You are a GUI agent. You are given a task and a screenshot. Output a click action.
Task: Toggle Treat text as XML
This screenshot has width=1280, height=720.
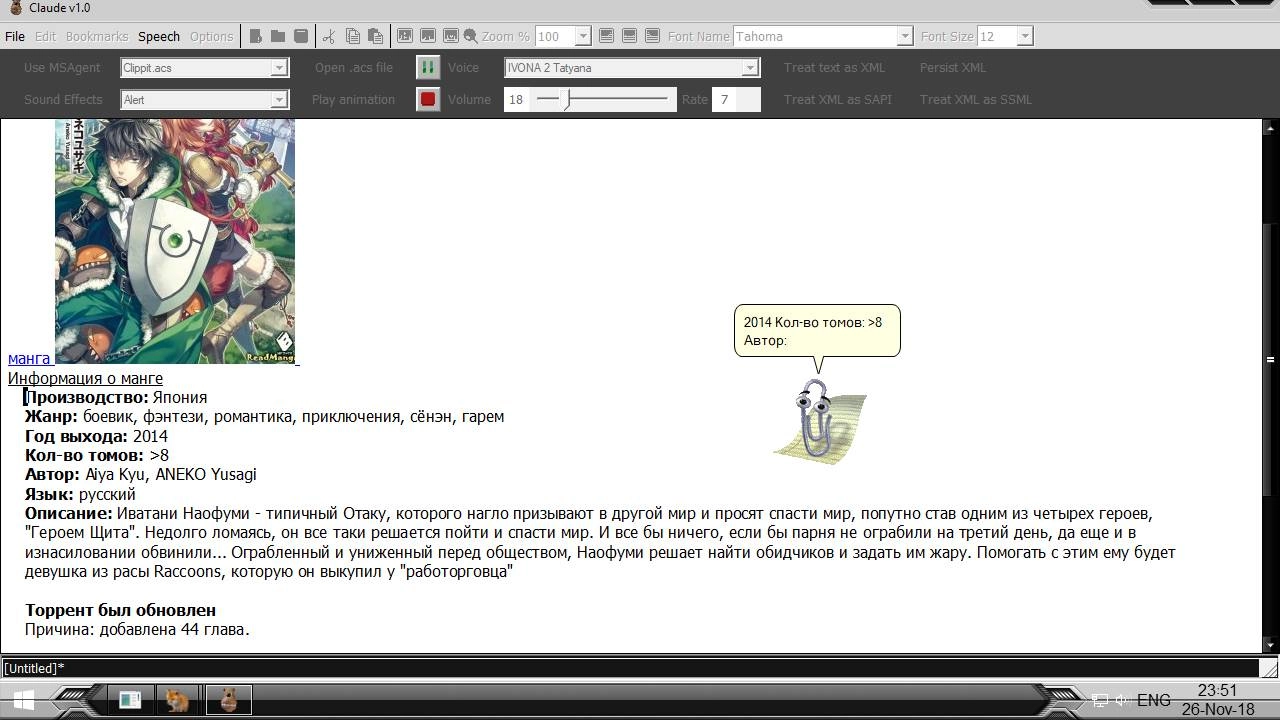click(x=834, y=67)
